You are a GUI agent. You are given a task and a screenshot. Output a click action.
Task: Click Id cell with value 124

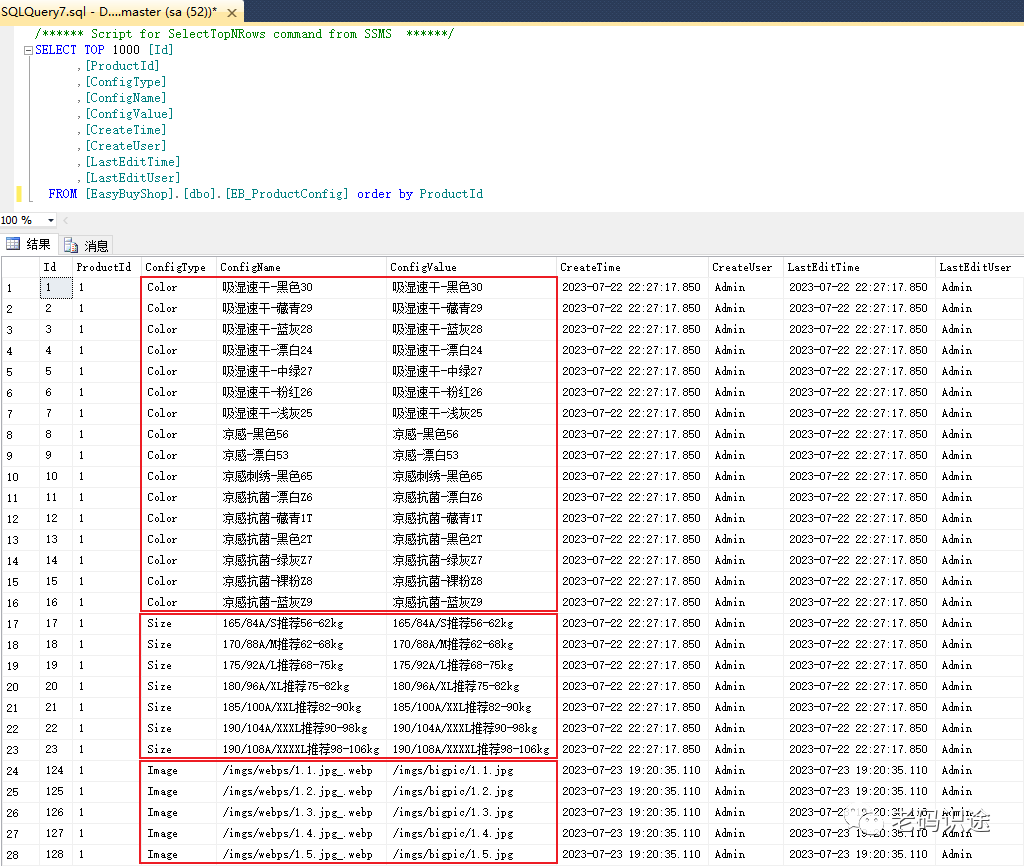(55, 771)
